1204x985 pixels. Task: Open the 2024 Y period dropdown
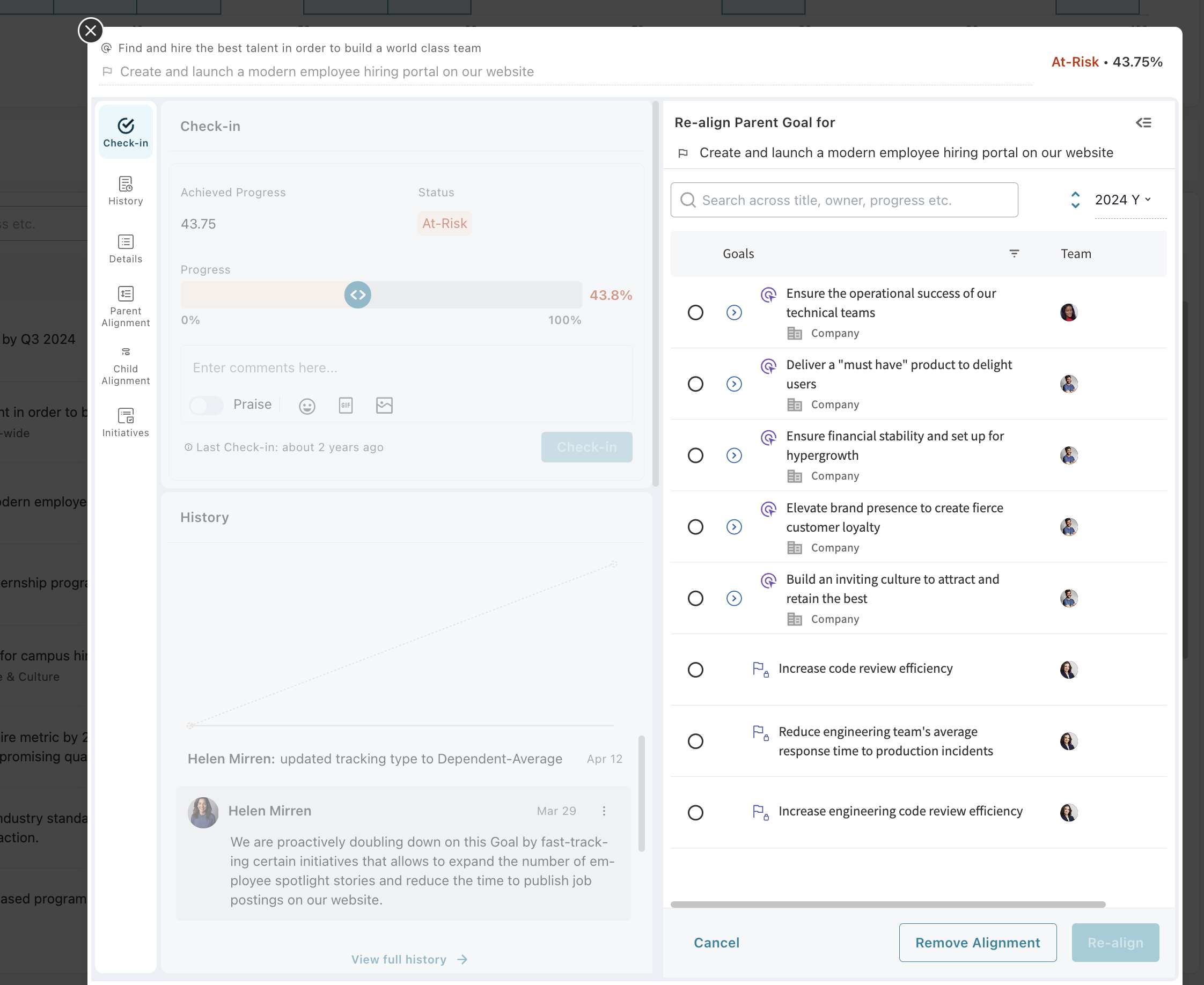click(x=1122, y=200)
